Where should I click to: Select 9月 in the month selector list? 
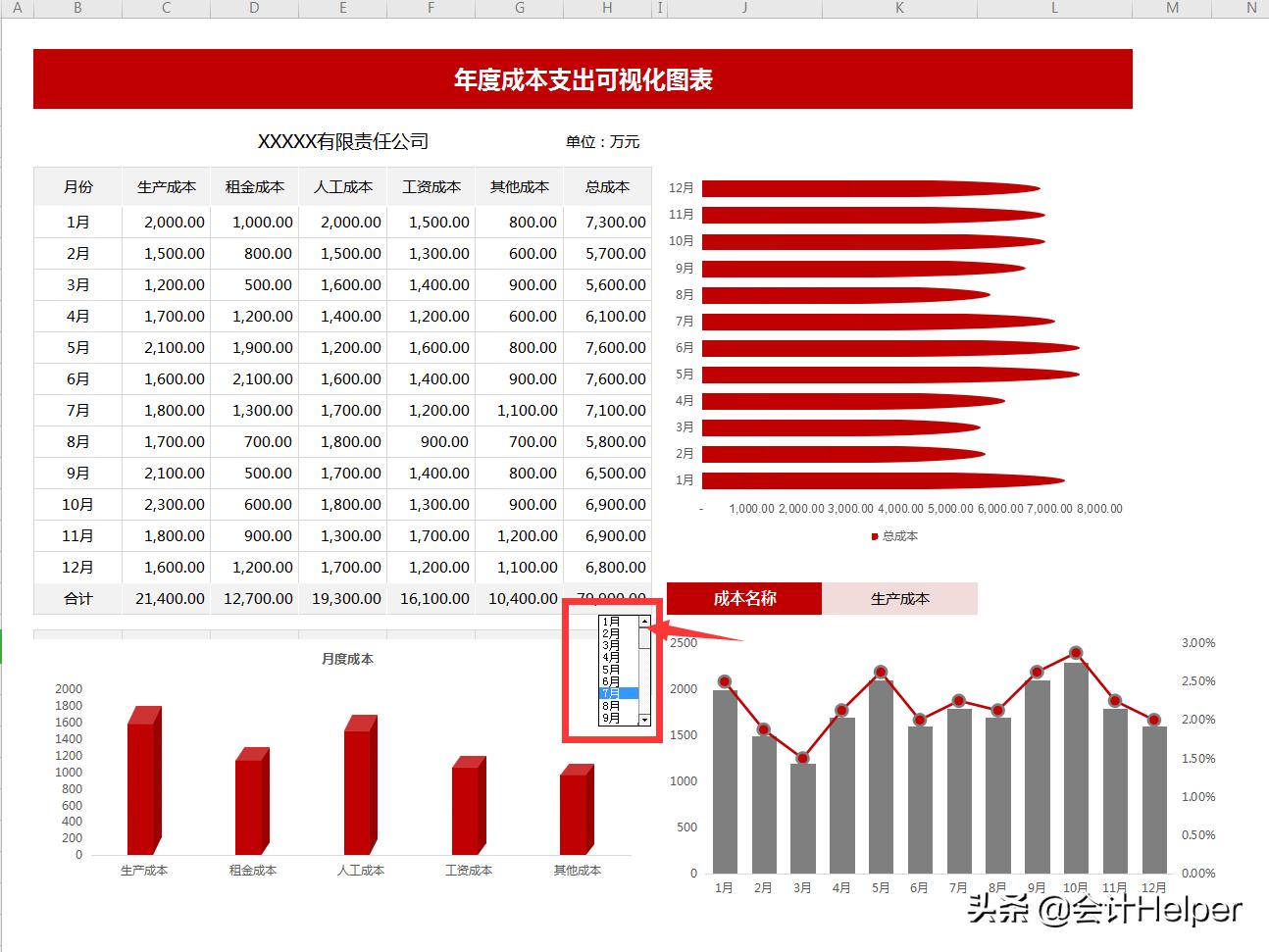(608, 719)
